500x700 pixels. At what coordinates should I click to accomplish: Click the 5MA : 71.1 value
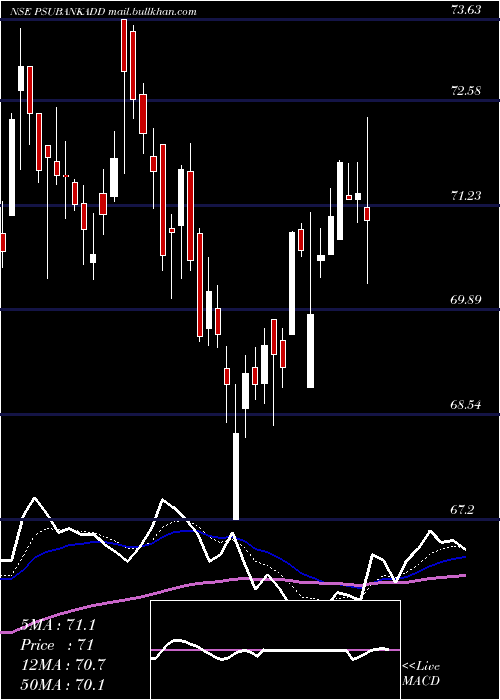pos(58,625)
